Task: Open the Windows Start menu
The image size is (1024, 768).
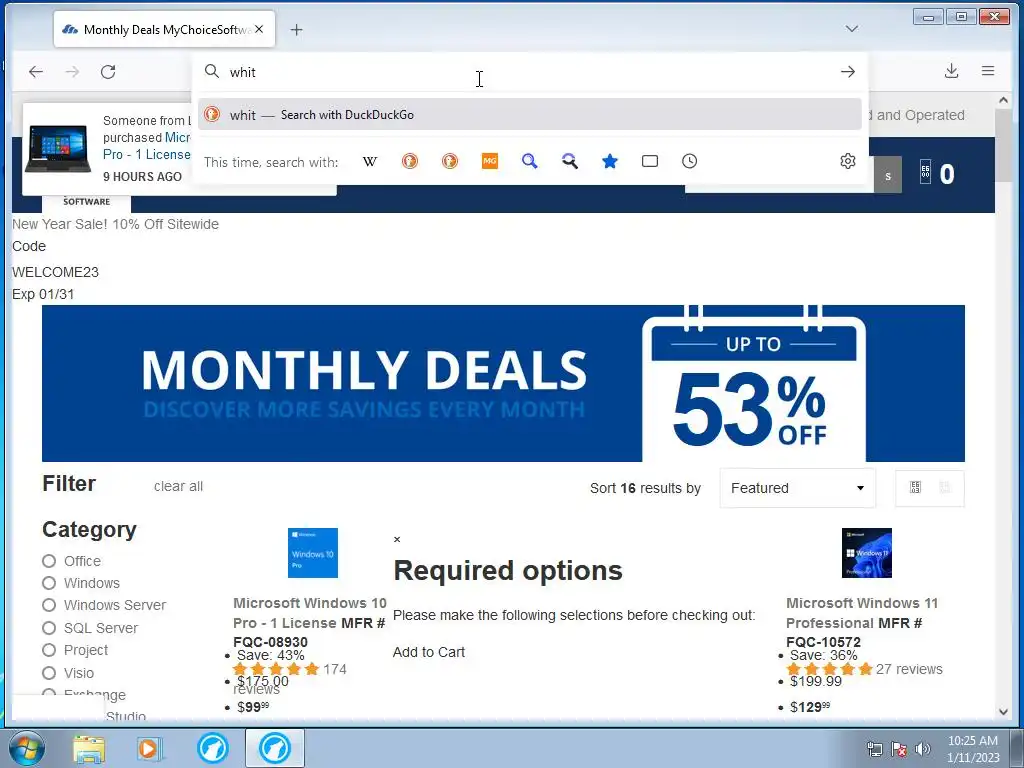Action: click(x=27, y=748)
